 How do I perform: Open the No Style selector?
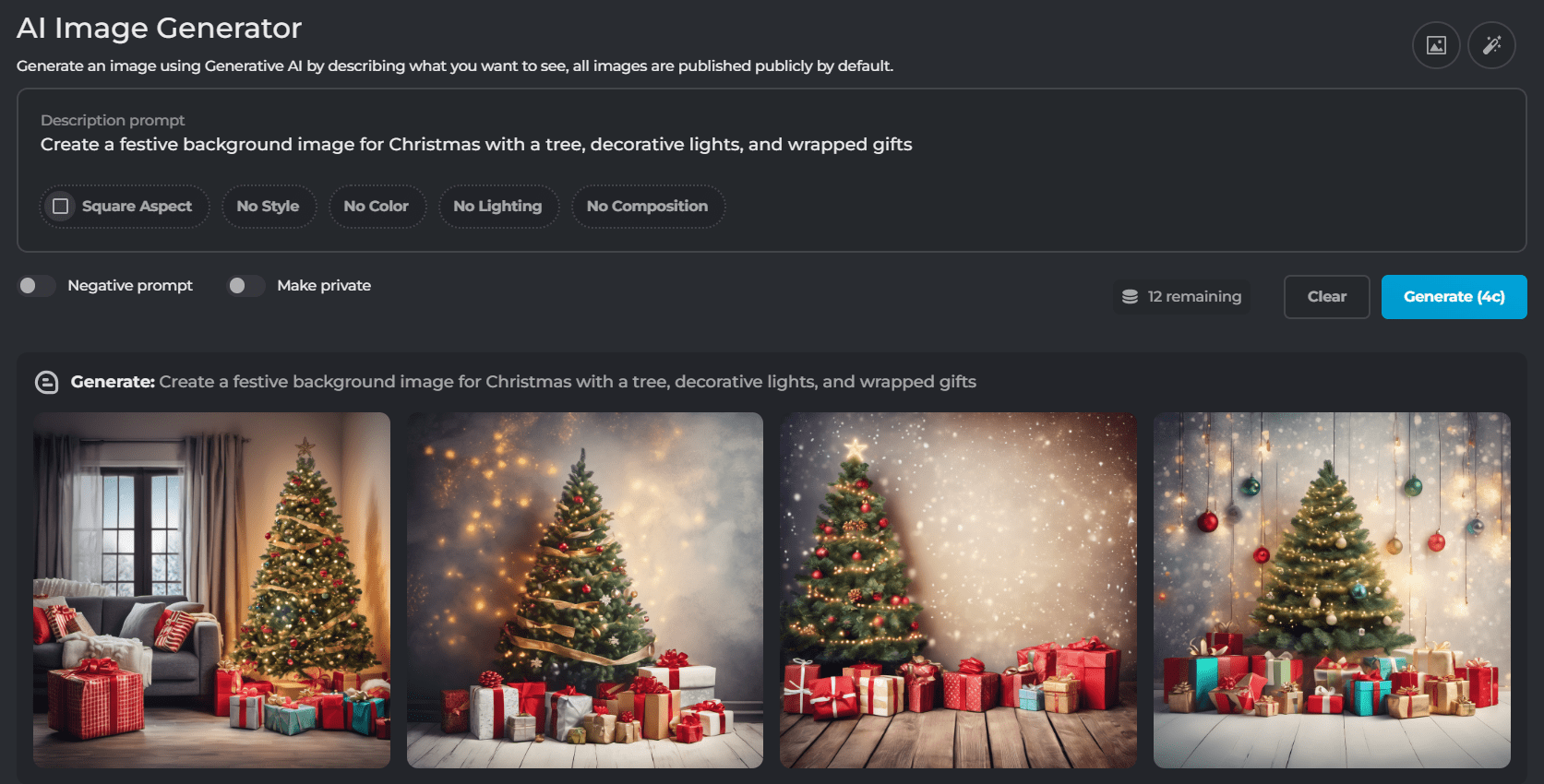point(268,207)
